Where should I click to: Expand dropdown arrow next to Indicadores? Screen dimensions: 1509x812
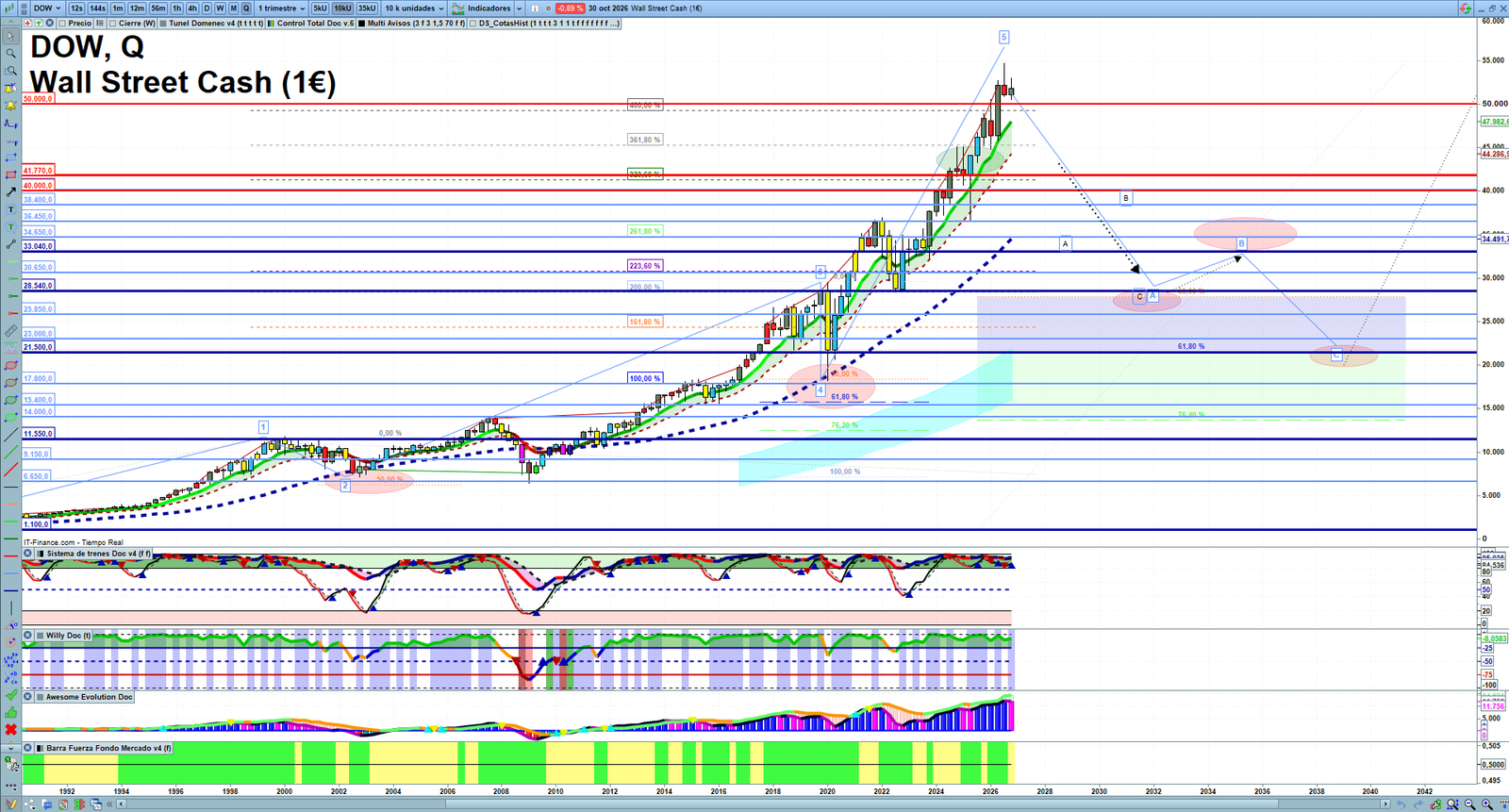point(519,8)
